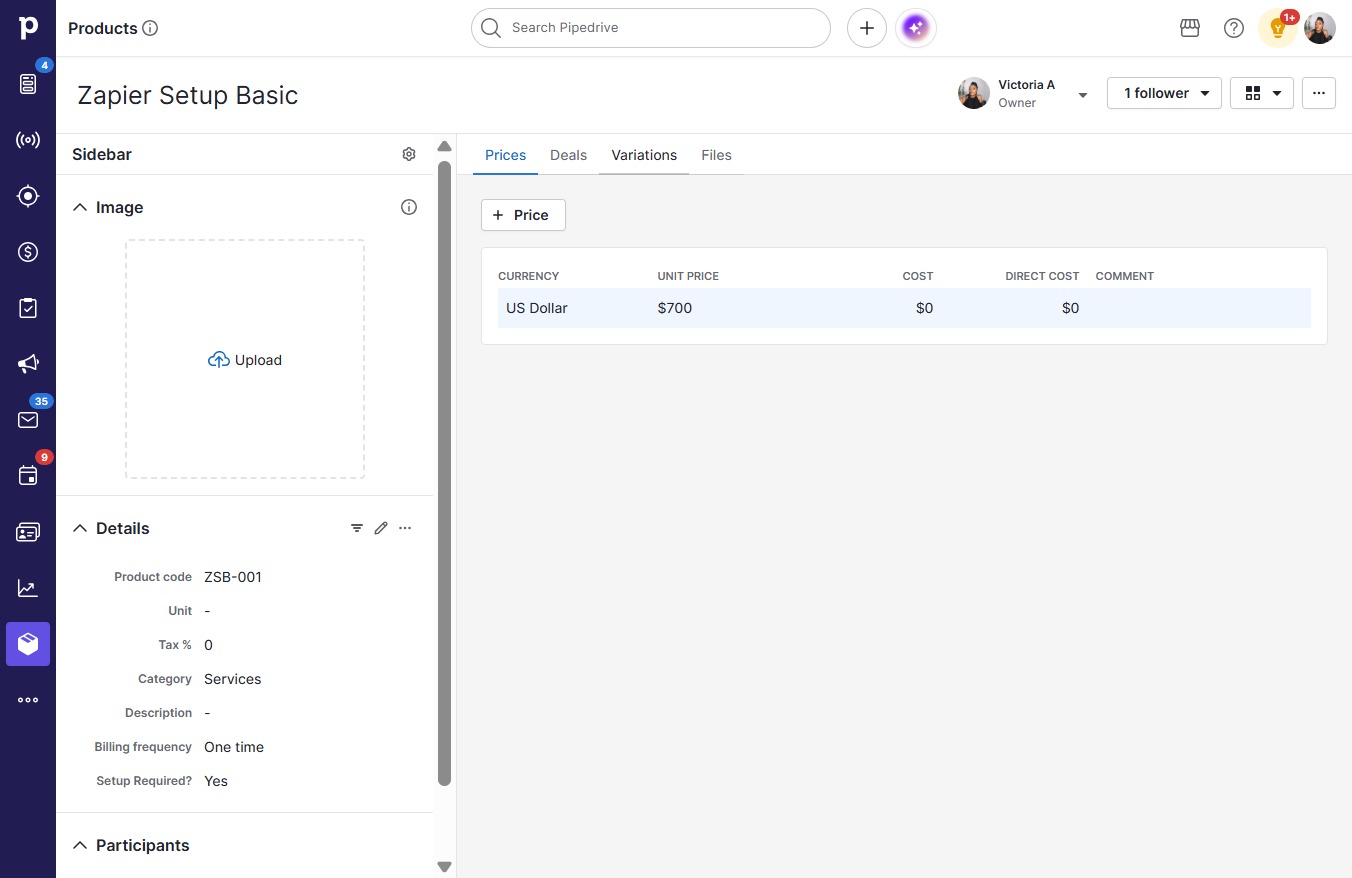This screenshot has height=878, width=1352.
Task: Click the Category value Services
Action: 233,679
